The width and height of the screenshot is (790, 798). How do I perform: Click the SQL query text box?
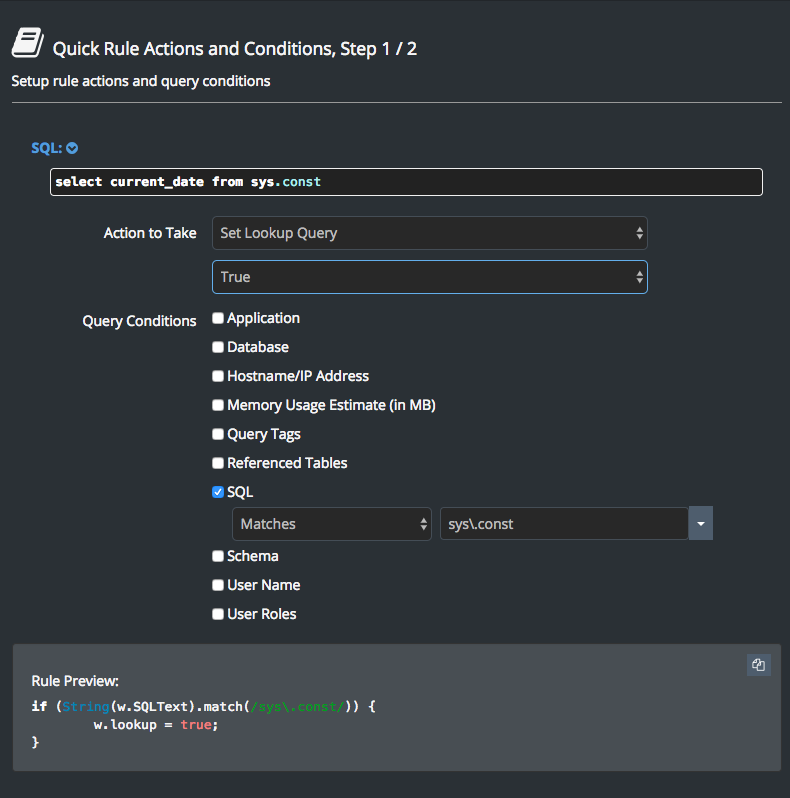coord(406,182)
